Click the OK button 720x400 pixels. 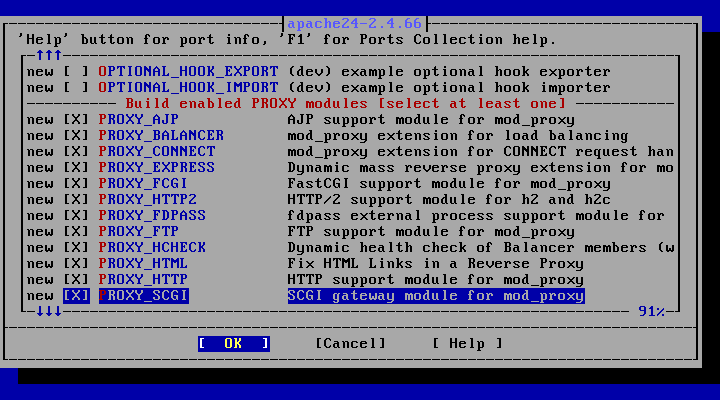(x=234, y=344)
